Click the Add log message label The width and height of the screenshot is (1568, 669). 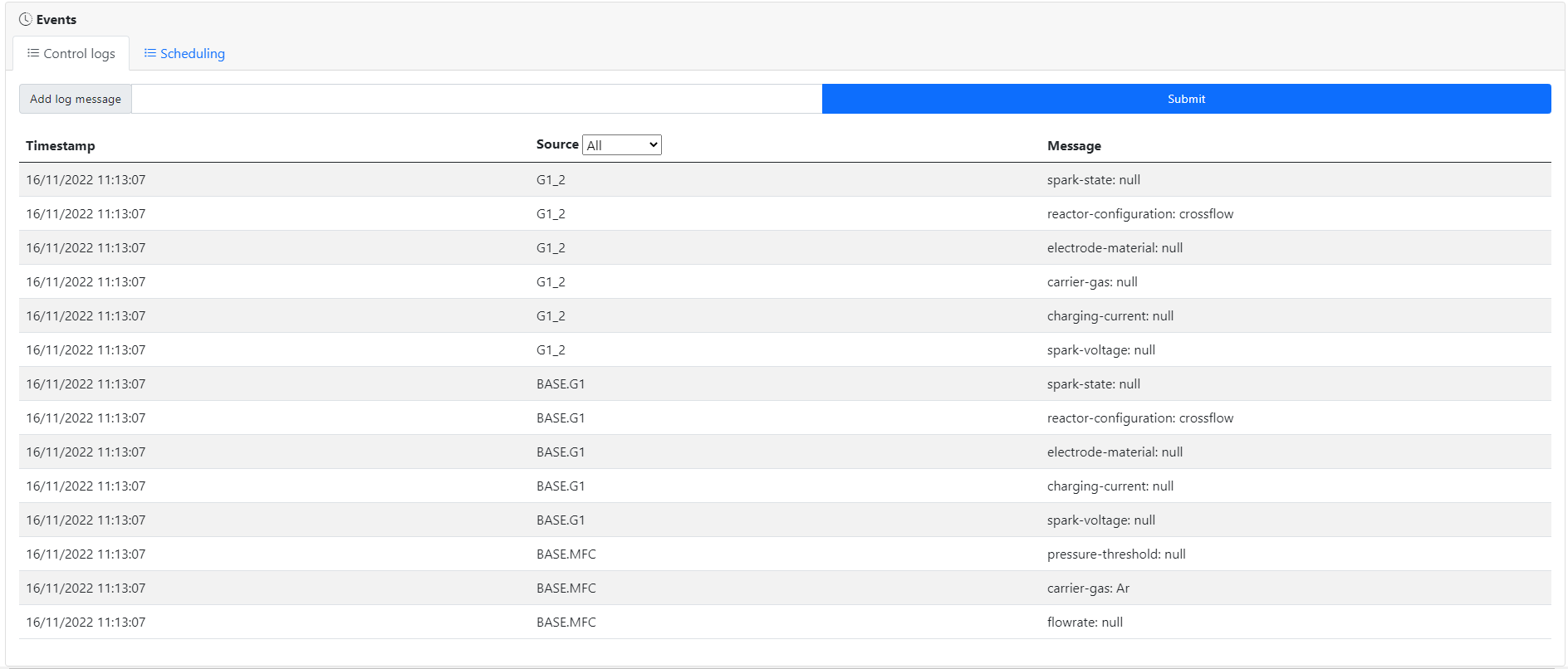(x=76, y=99)
